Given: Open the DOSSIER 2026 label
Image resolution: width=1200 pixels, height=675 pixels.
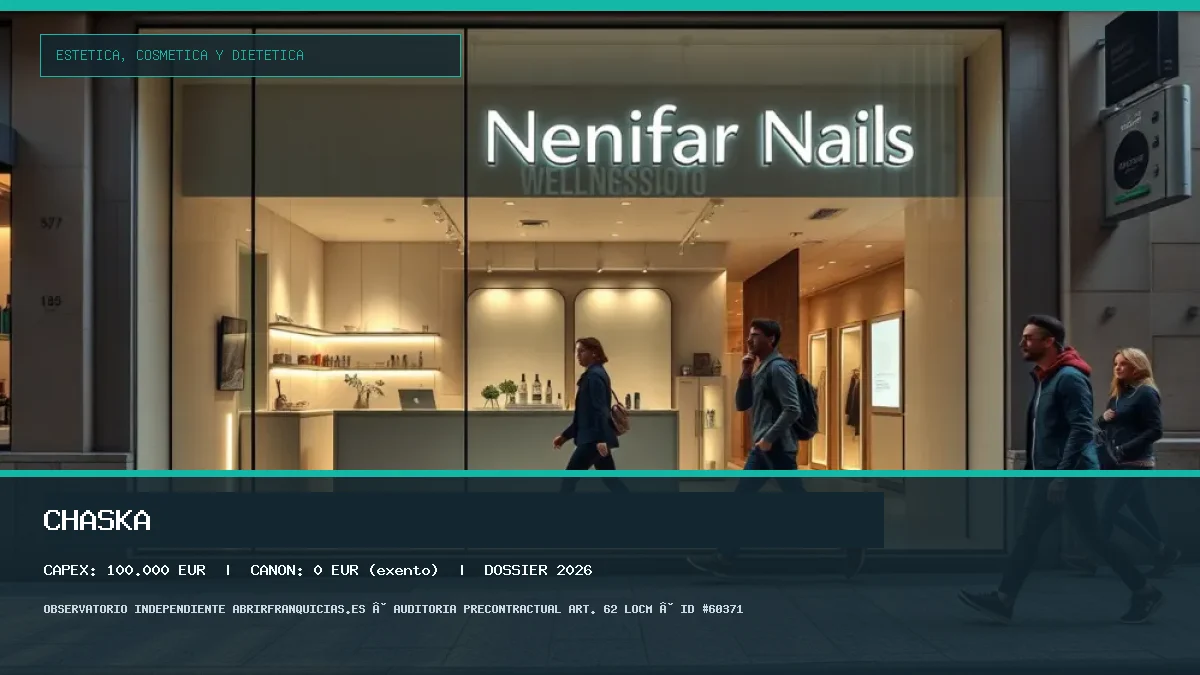Looking at the screenshot, I should [538, 570].
